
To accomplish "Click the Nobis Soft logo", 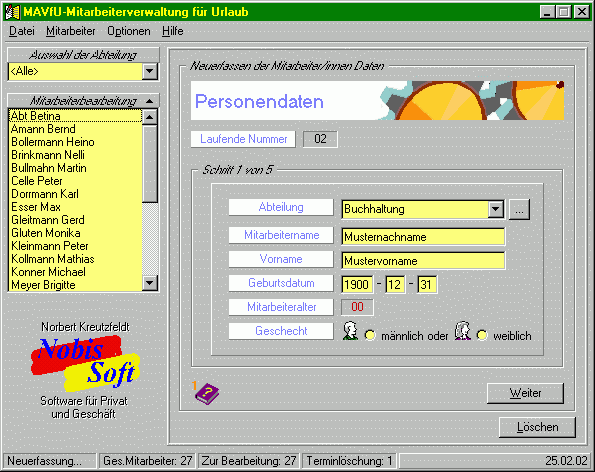I will (85, 363).
